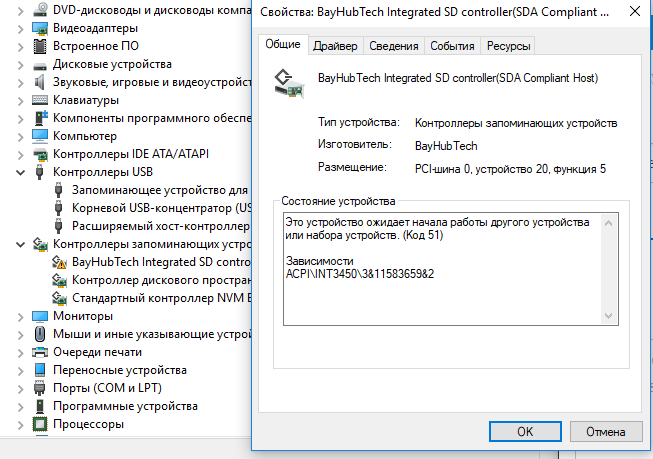This screenshot has width=653, height=459.
Task: Click the Print queues (Очереди печати) icon
Action: (x=40, y=352)
